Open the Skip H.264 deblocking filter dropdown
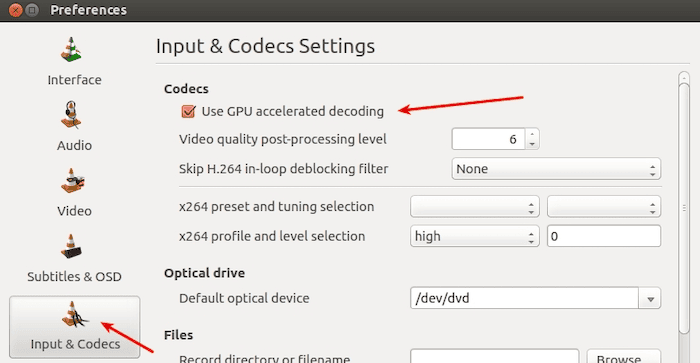This screenshot has width=700, height=363. pos(556,169)
